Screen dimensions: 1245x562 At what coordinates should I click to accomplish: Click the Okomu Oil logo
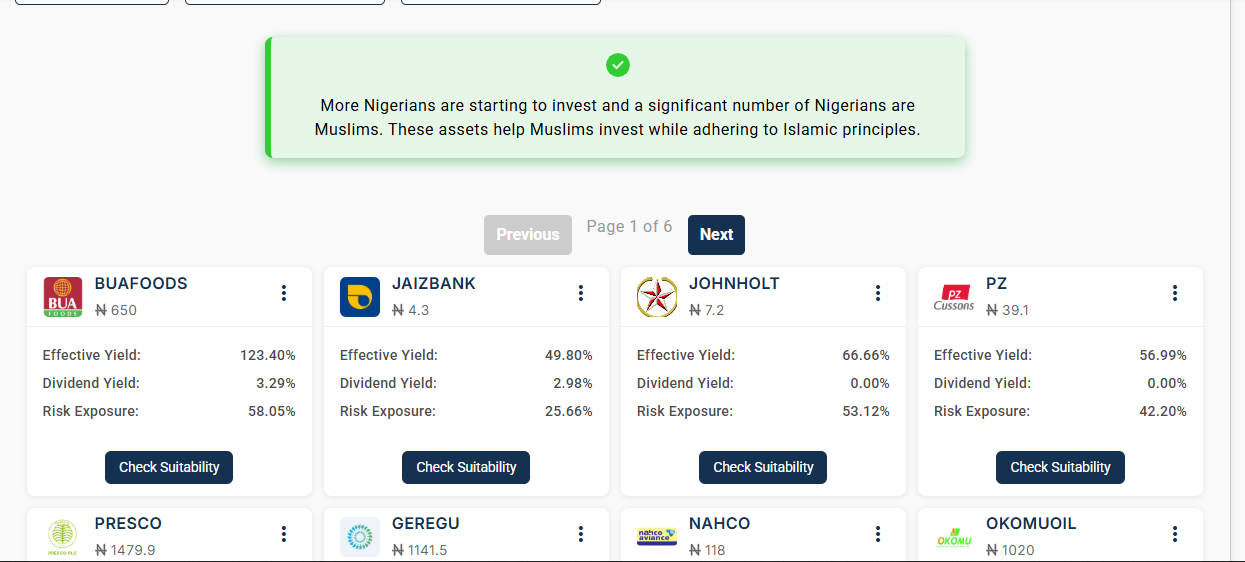coord(954,537)
